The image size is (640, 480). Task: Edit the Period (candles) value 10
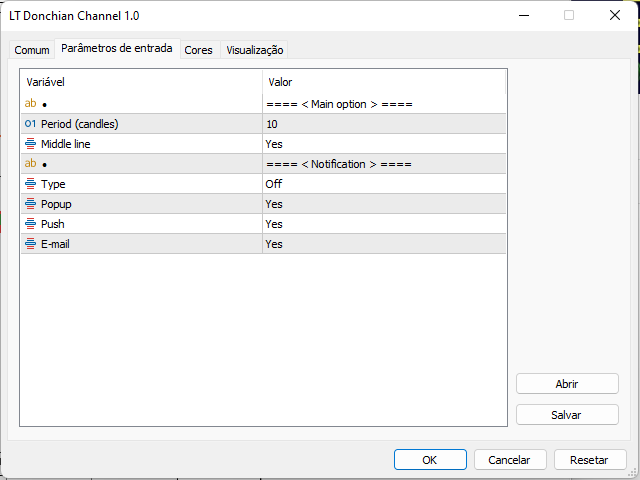tap(384, 124)
